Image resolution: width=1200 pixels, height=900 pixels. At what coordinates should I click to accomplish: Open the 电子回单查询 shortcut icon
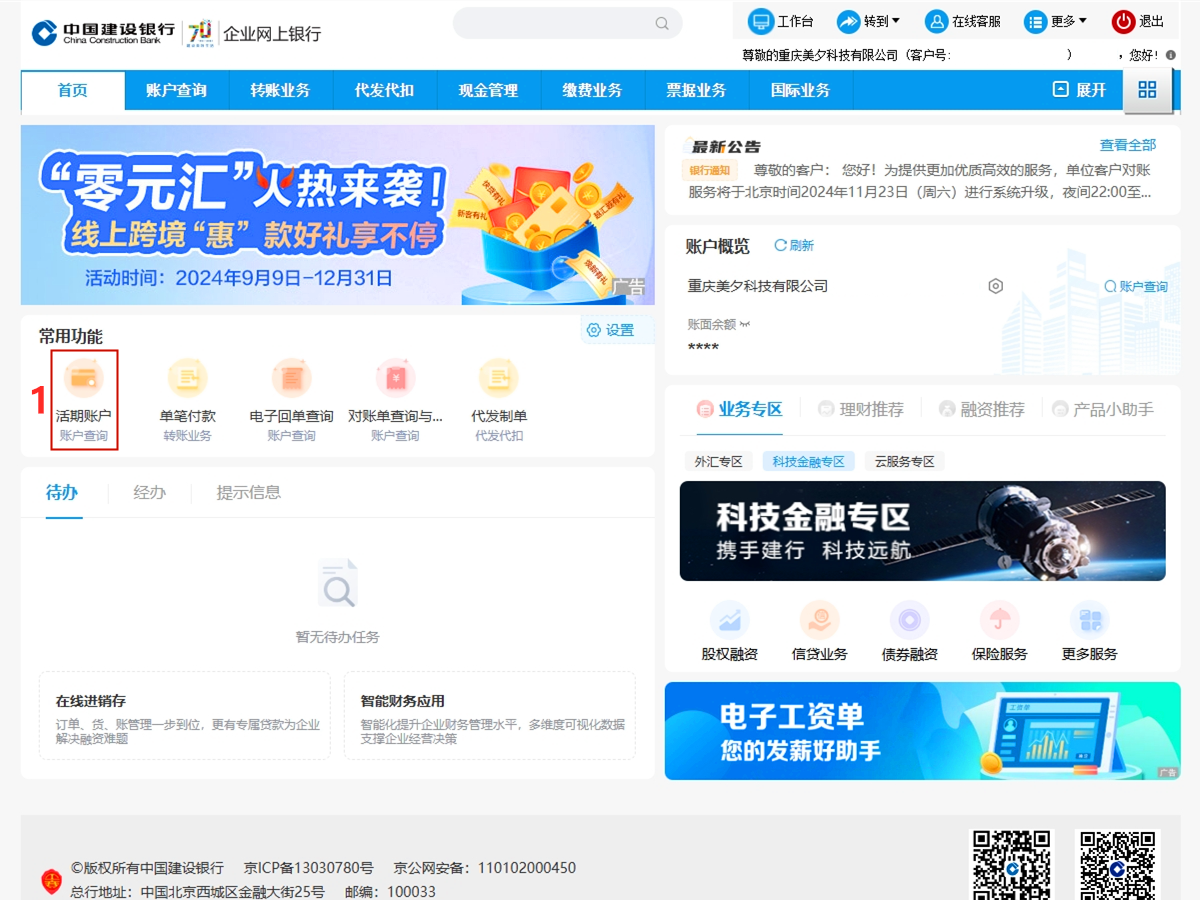(292, 378)
